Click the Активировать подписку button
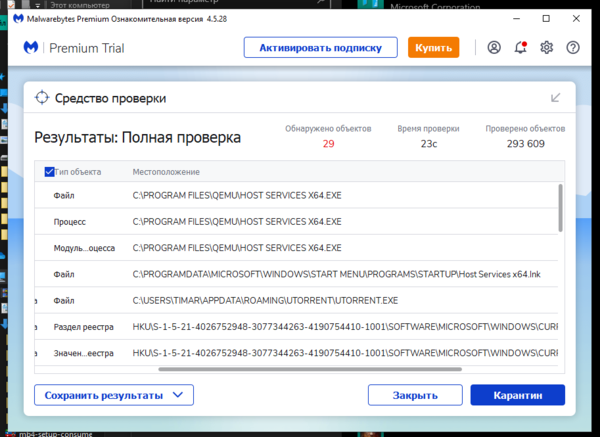This screenshot has height=437, width=600. click(321, 47)
